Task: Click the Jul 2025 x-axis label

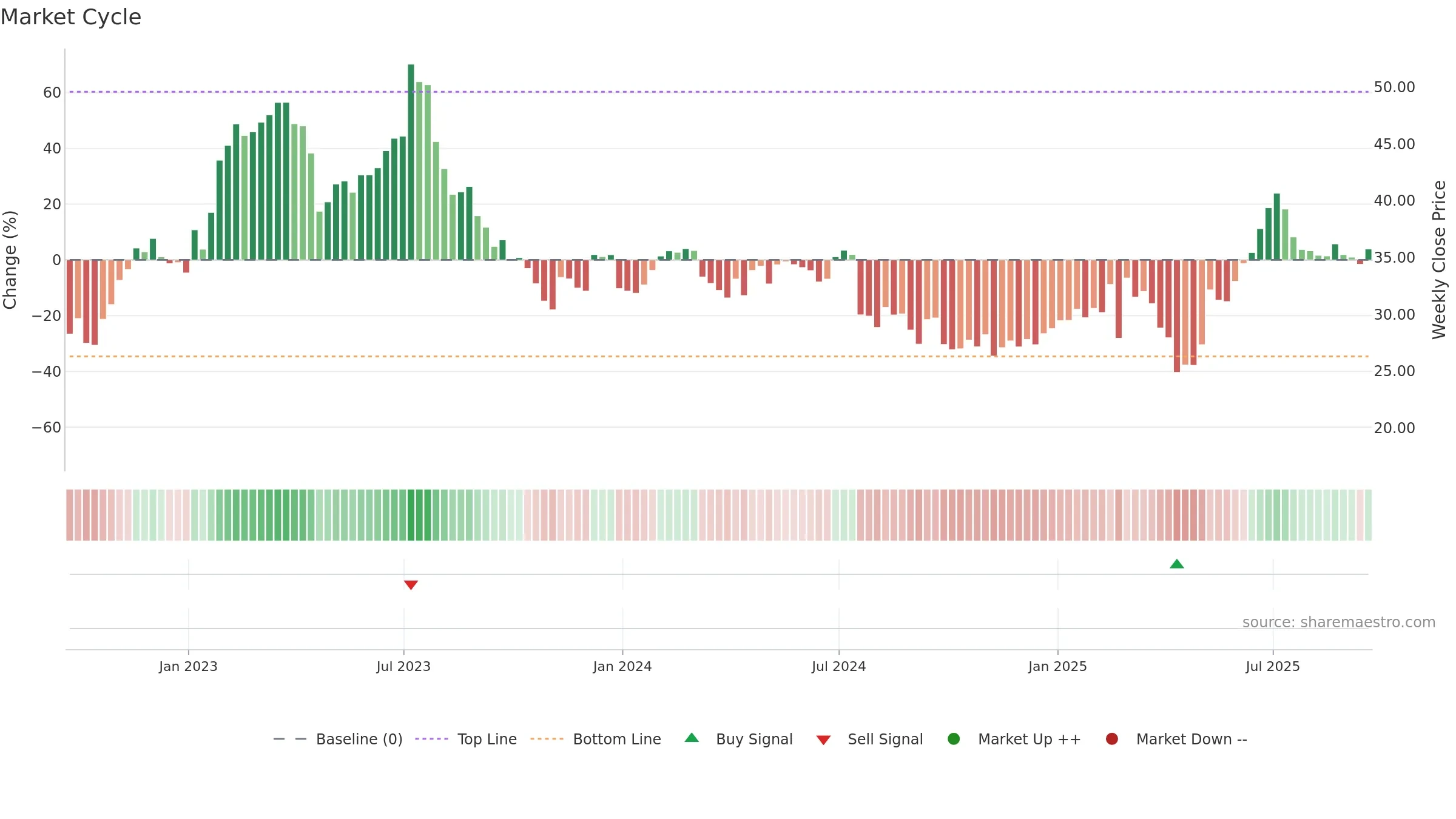Action: tap(1273, 666)
